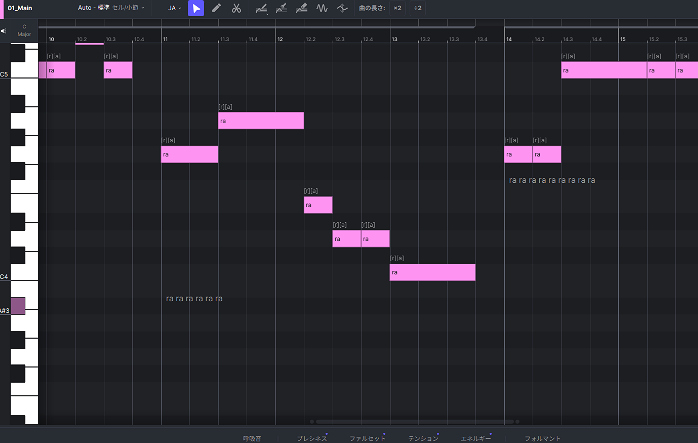Select the wavy-line tool left of 曲の長さ
This screenshot has width=698, height=443.
point(343,8)
